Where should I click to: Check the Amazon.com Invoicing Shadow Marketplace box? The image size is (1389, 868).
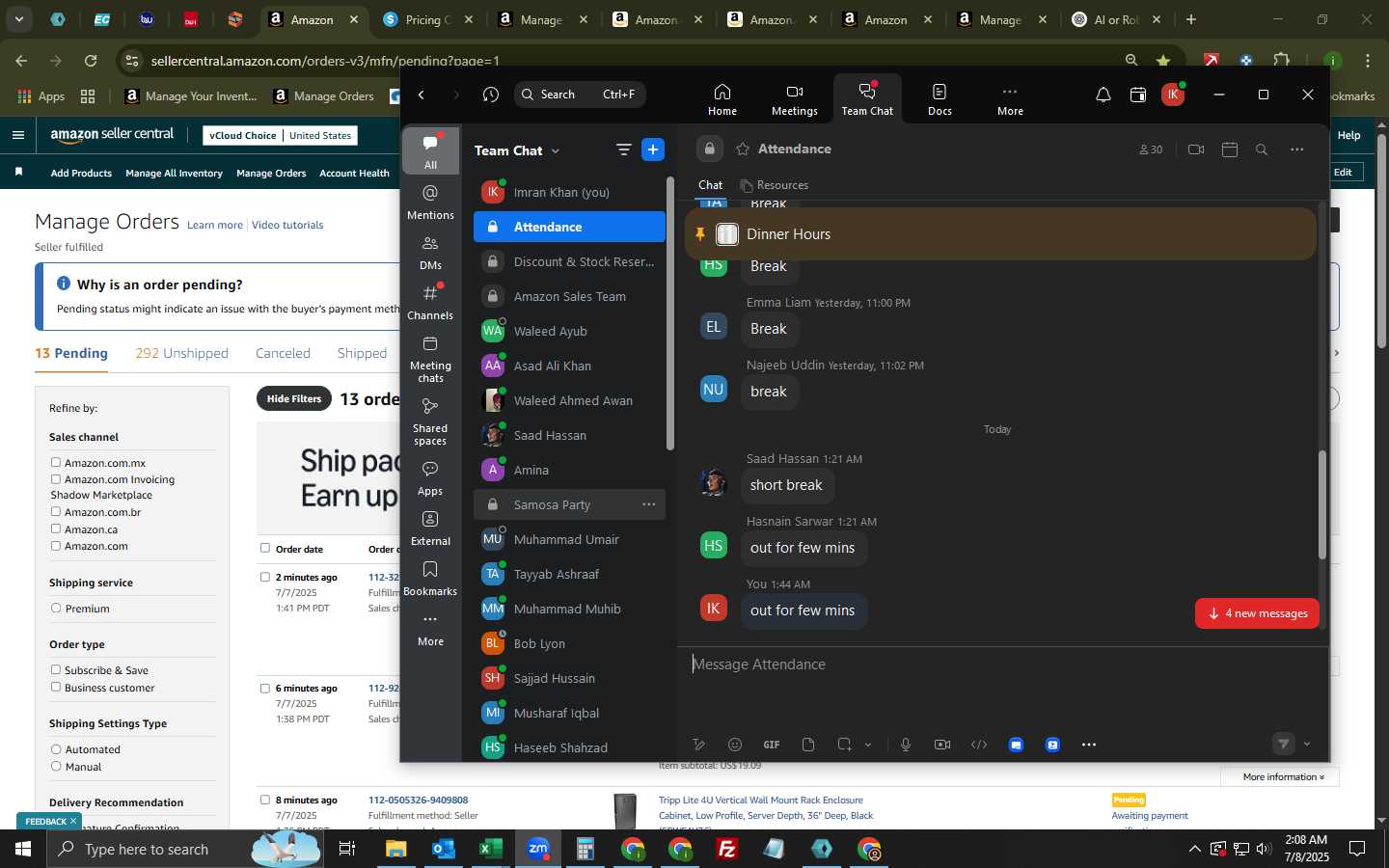point(56,479)
